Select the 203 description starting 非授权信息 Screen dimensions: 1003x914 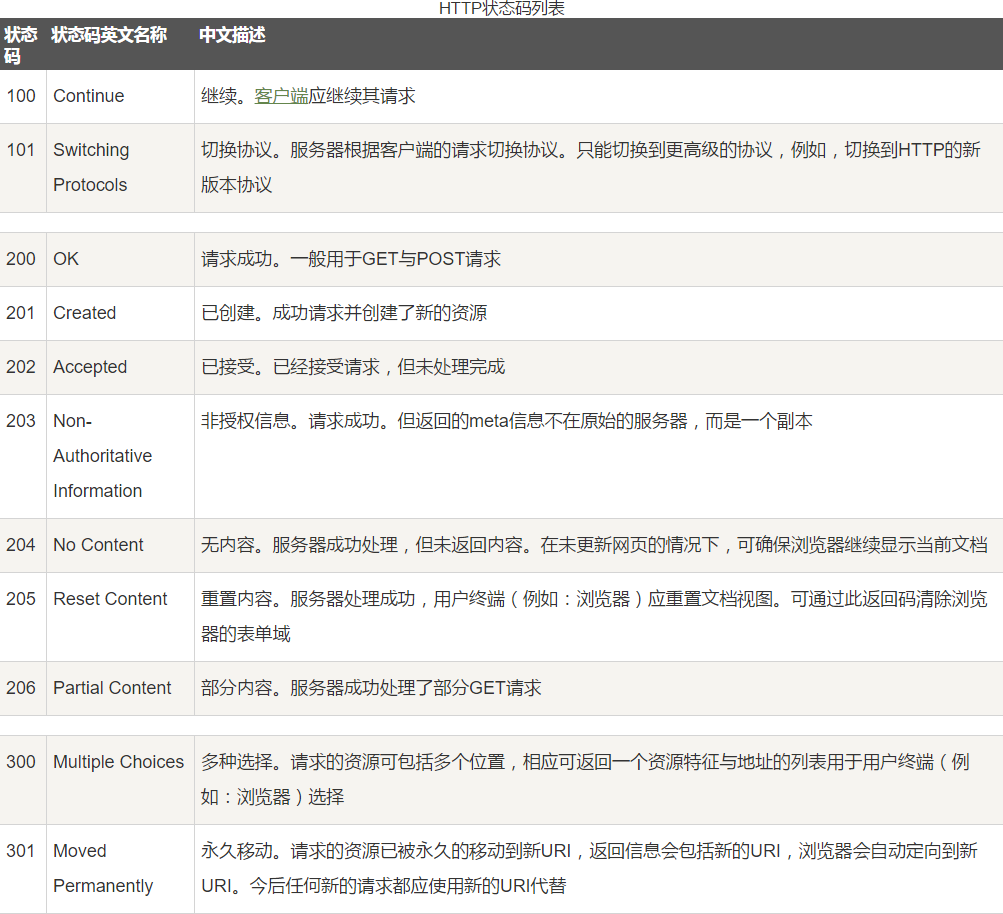(x=507, y=422)
